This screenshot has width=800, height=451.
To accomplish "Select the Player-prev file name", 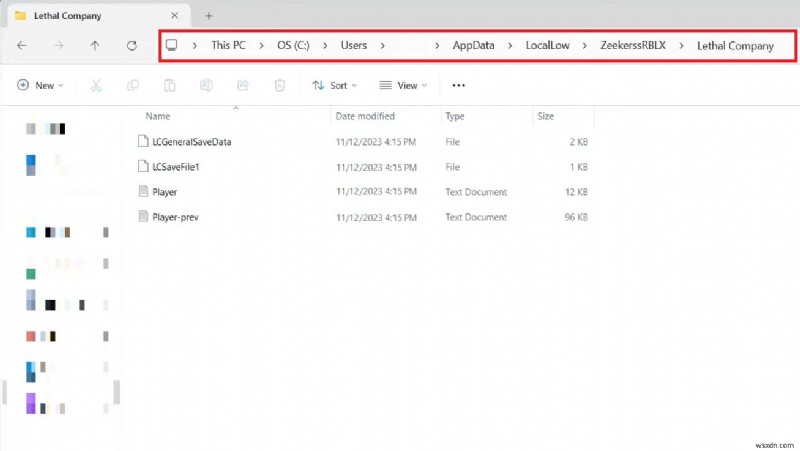I will pos(176,217).
